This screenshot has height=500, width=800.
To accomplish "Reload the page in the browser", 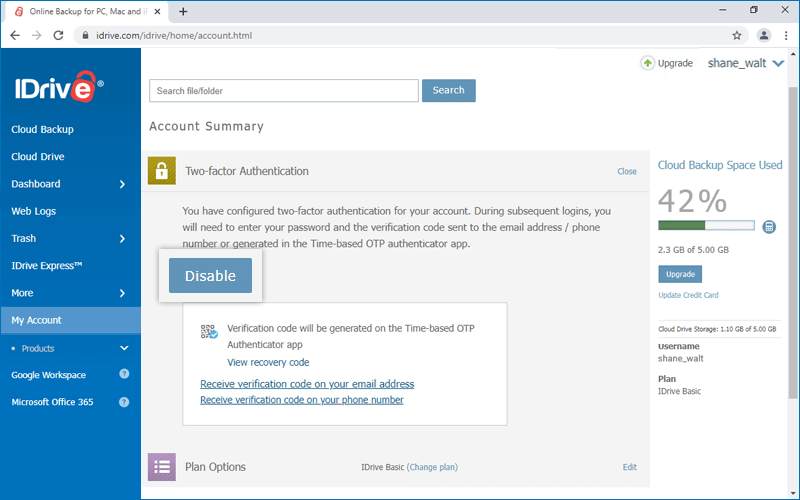I will pyautogui.click(x=58, y=35).
